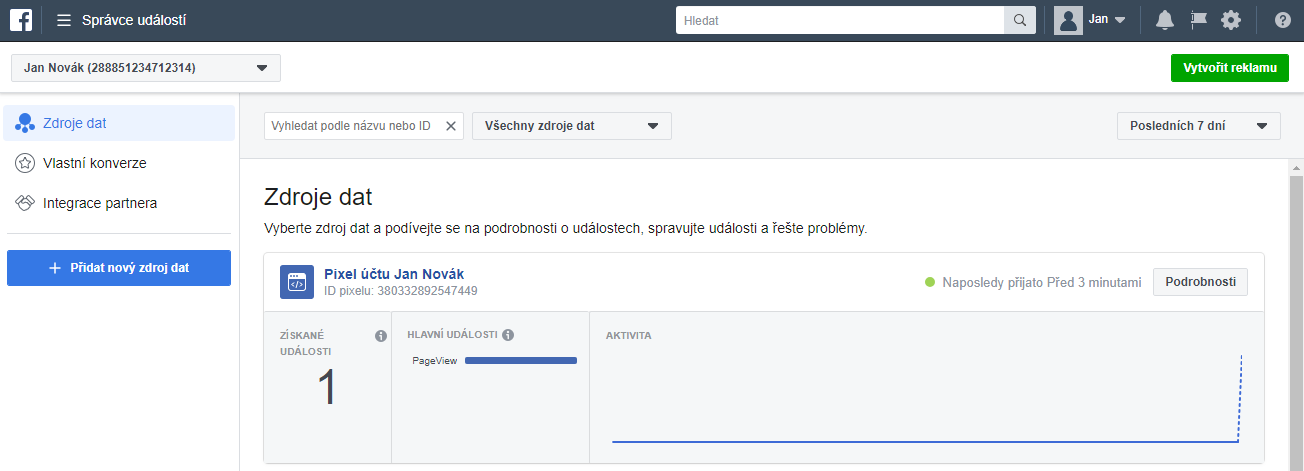
Task: Expand the Jan Novák account dropdown
Action: [146, 68]
